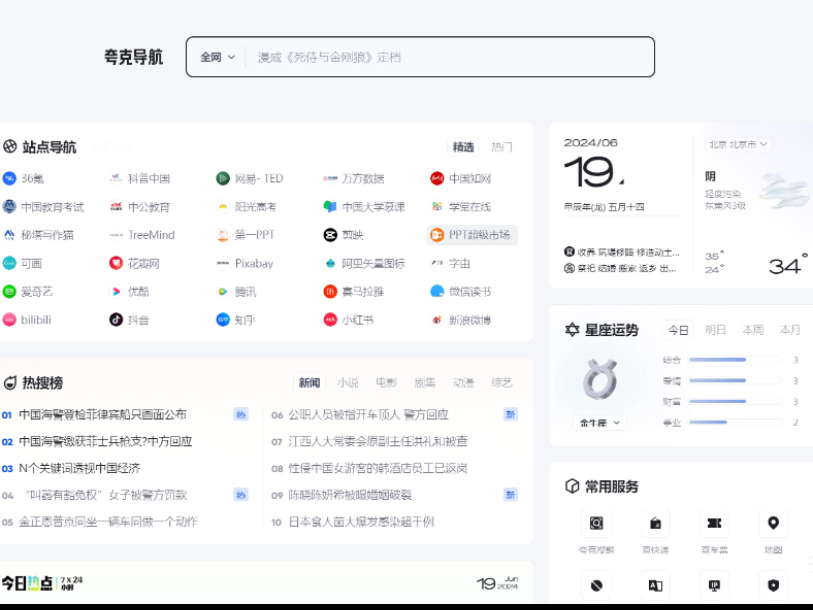Screen dimensions: 813x610
Task: Open the 抖音 black icon
Action: [x=116, y=320]
